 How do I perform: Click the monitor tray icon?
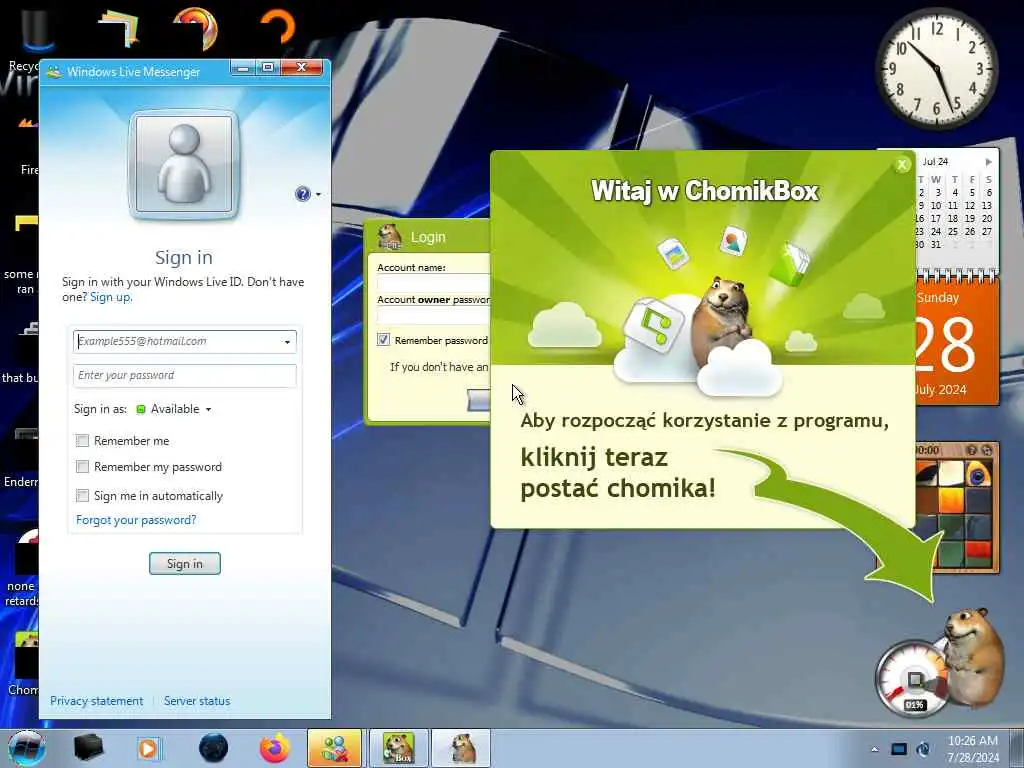[x=899, y=749]
